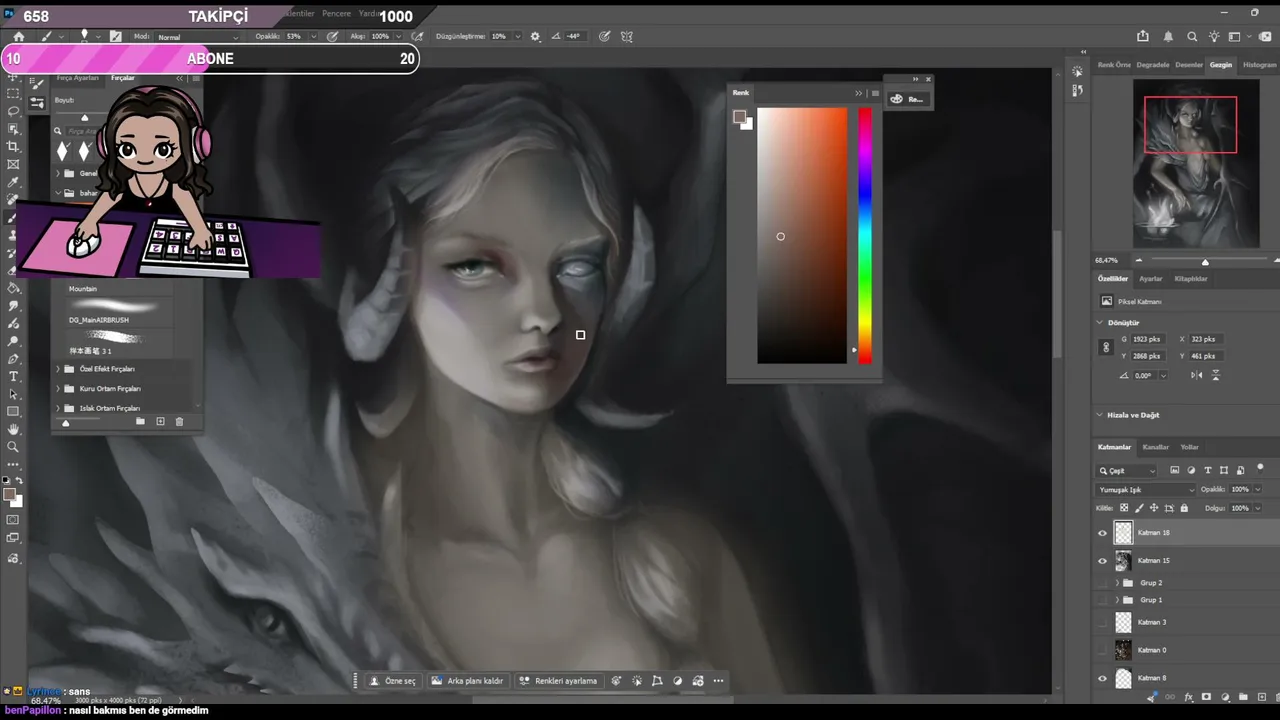
Task: Open more options in contextual task bar
Action: [x=718, y=681]
